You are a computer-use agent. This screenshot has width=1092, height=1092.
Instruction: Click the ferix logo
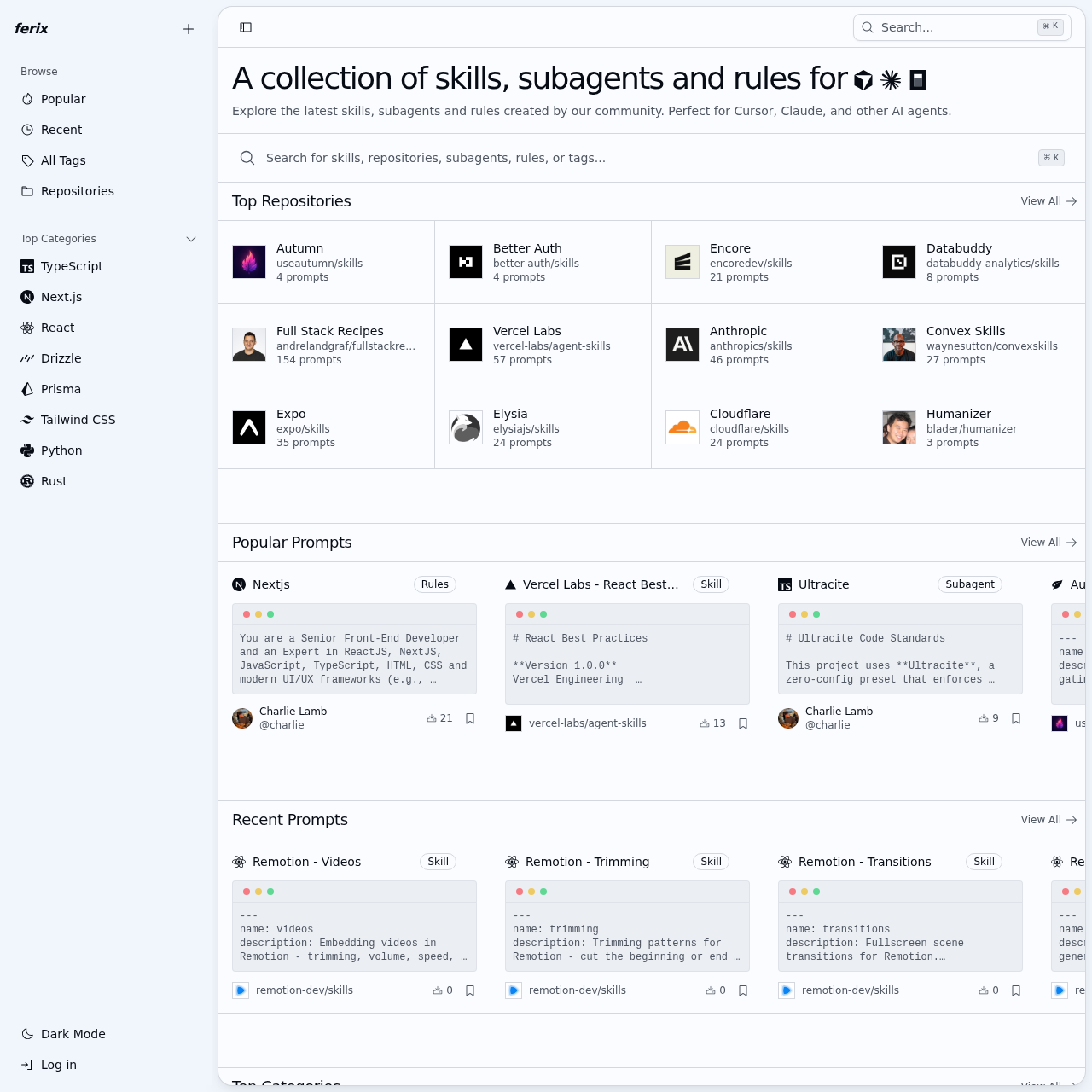click(32, 28)
